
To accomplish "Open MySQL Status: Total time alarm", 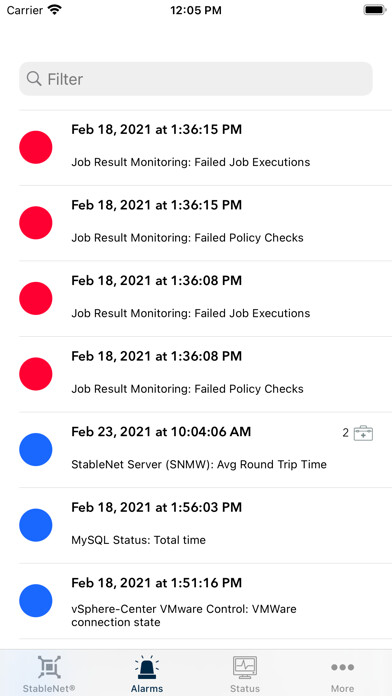I will 205,525.
